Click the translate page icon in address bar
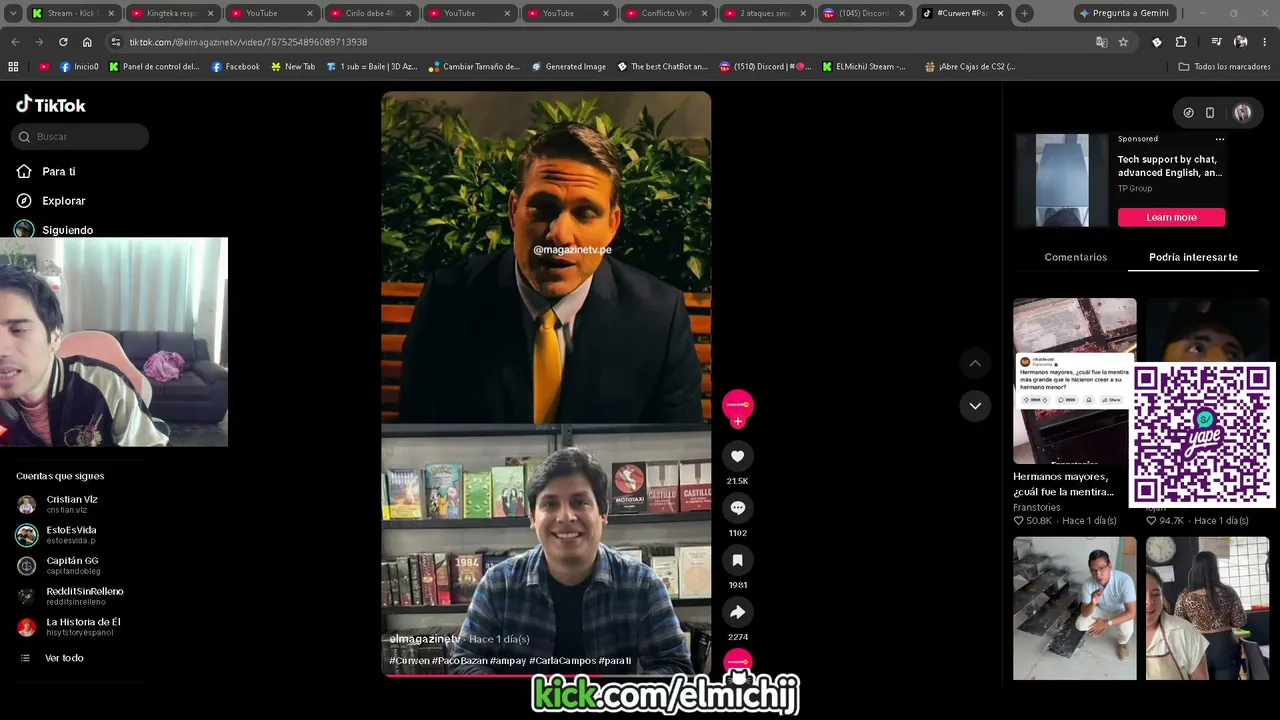 pyautogui.click(x=1101, y=42)
